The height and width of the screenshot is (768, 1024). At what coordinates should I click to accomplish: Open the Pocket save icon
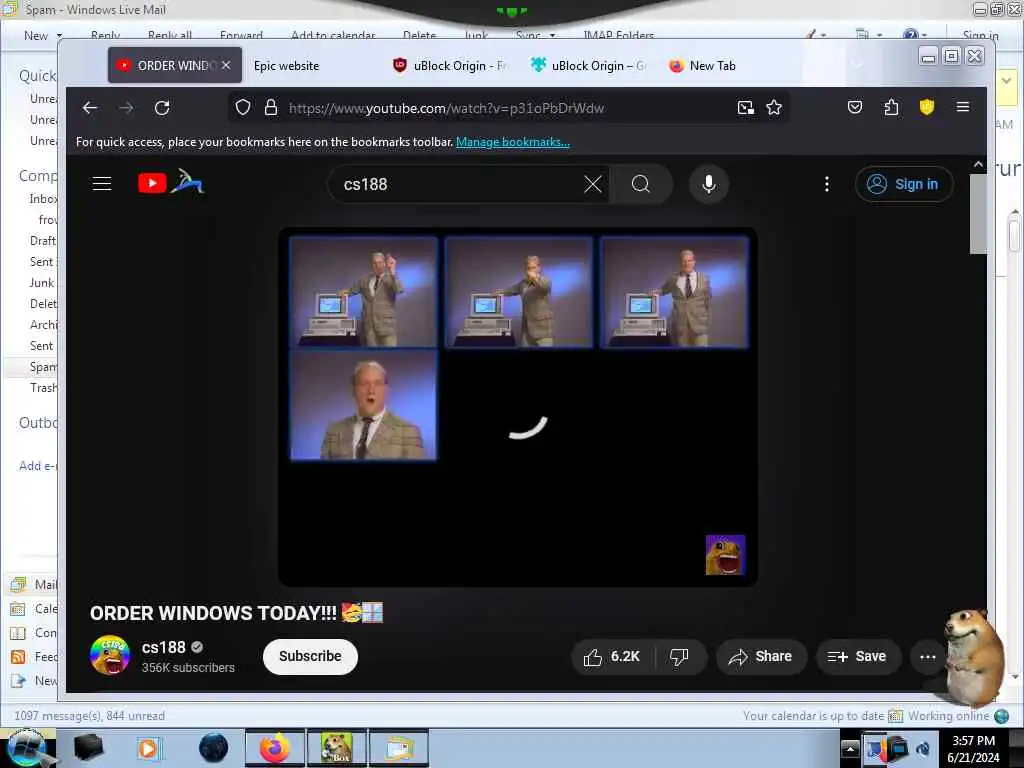click(x=855, y=107)
